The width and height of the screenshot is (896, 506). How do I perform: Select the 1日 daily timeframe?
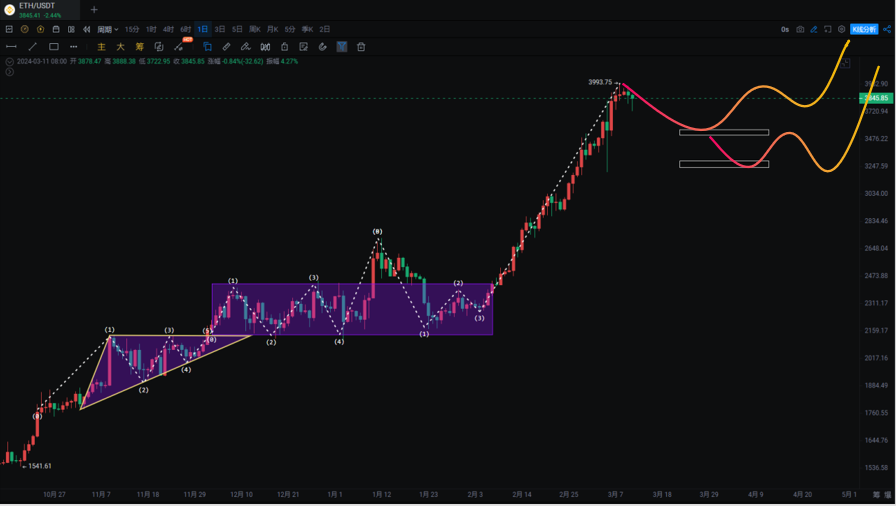(203, 29)
